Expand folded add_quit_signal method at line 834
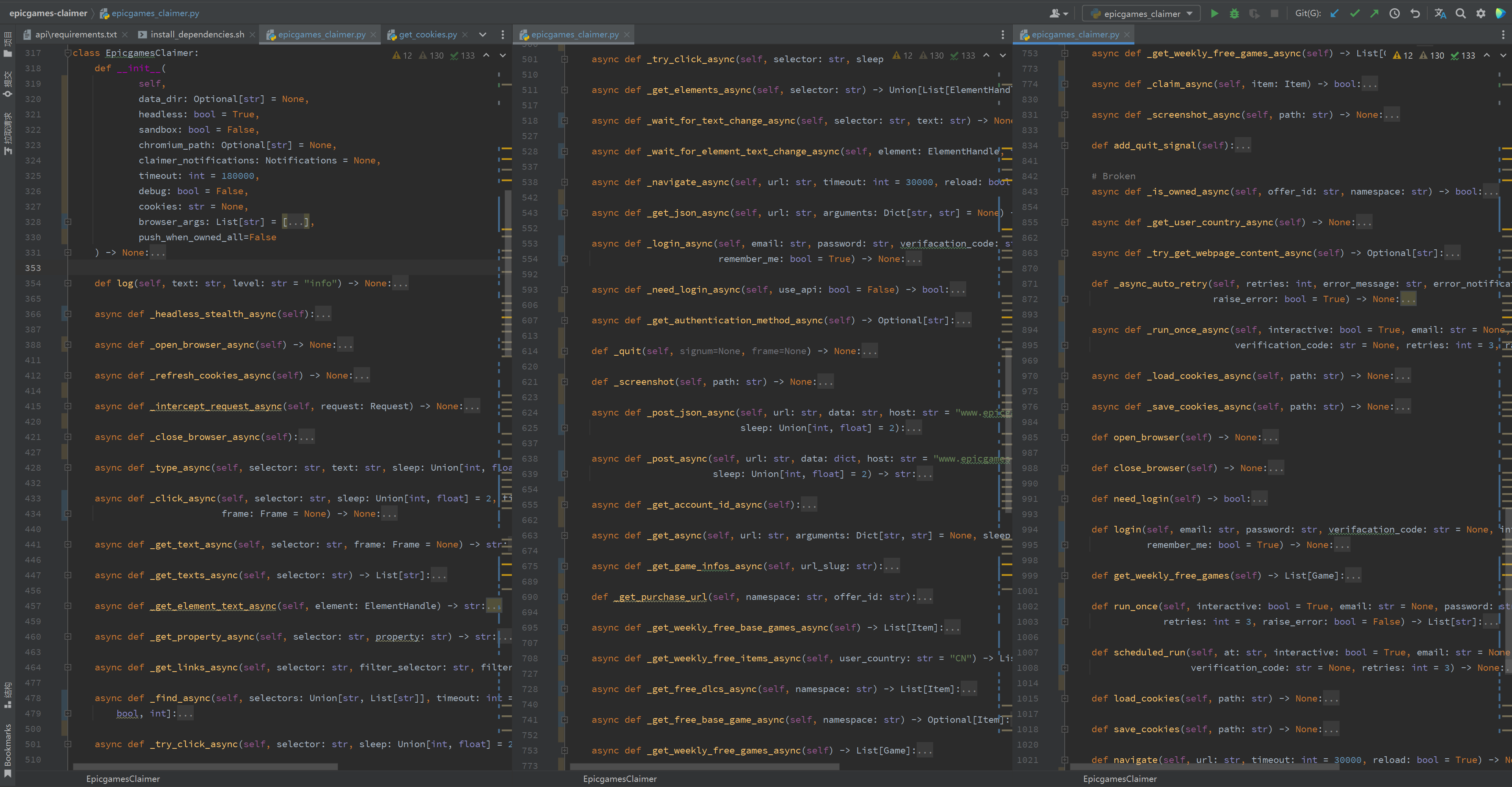This screenshot has height=787, width=1512. [1064, 146]
